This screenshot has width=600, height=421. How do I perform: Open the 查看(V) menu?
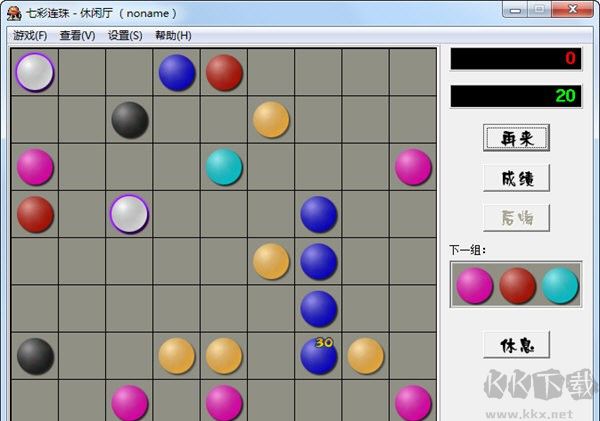77,36
